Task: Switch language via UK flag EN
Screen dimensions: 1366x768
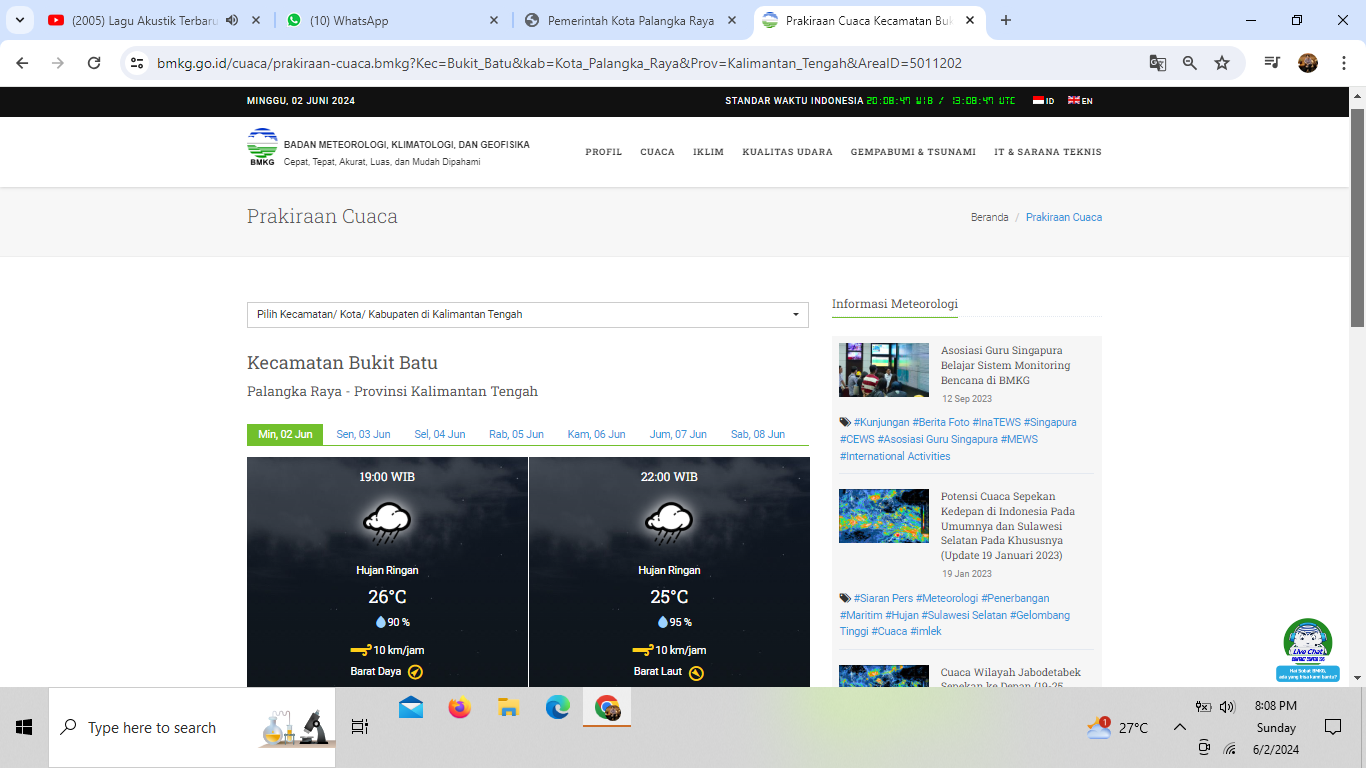Action: coord(1080,100)
